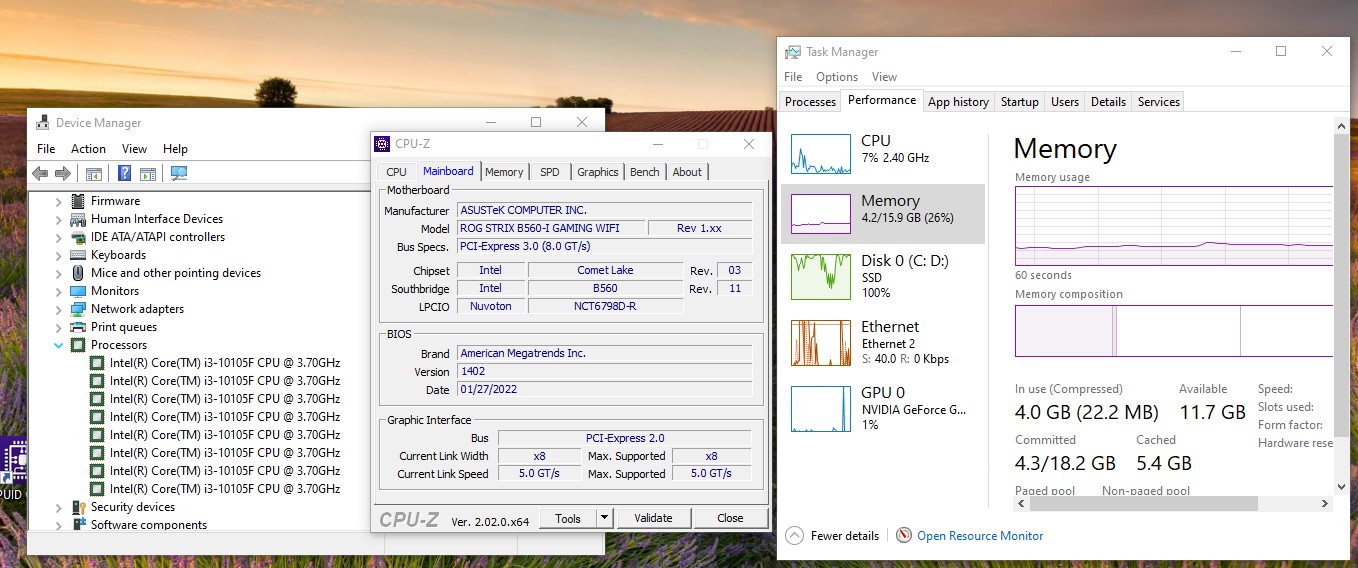Select the first i3-10105F processor entry

pos(224,363)
